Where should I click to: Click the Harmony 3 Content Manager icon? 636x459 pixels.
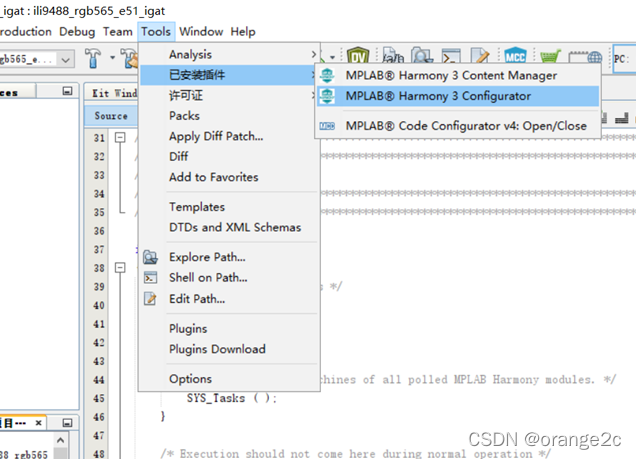(327, 75)
